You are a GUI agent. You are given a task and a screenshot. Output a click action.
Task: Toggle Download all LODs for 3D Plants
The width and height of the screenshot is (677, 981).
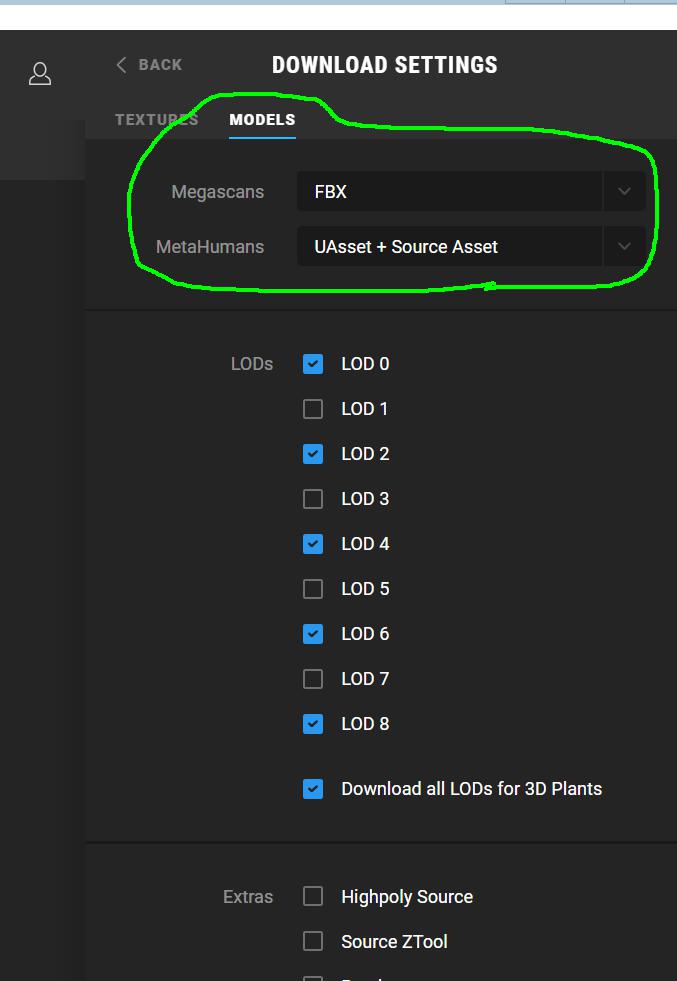point(313,789)
